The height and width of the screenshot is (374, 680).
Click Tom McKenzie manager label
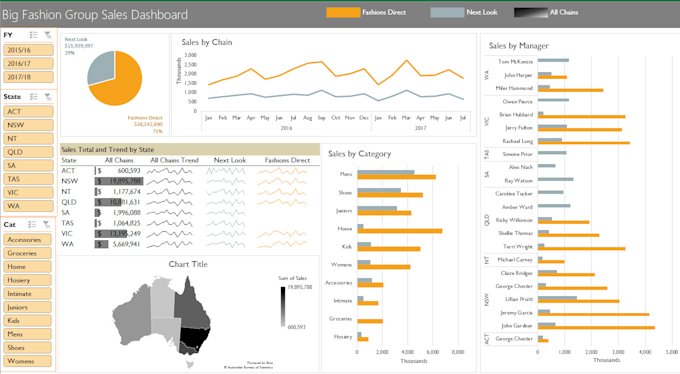[515, 62]
